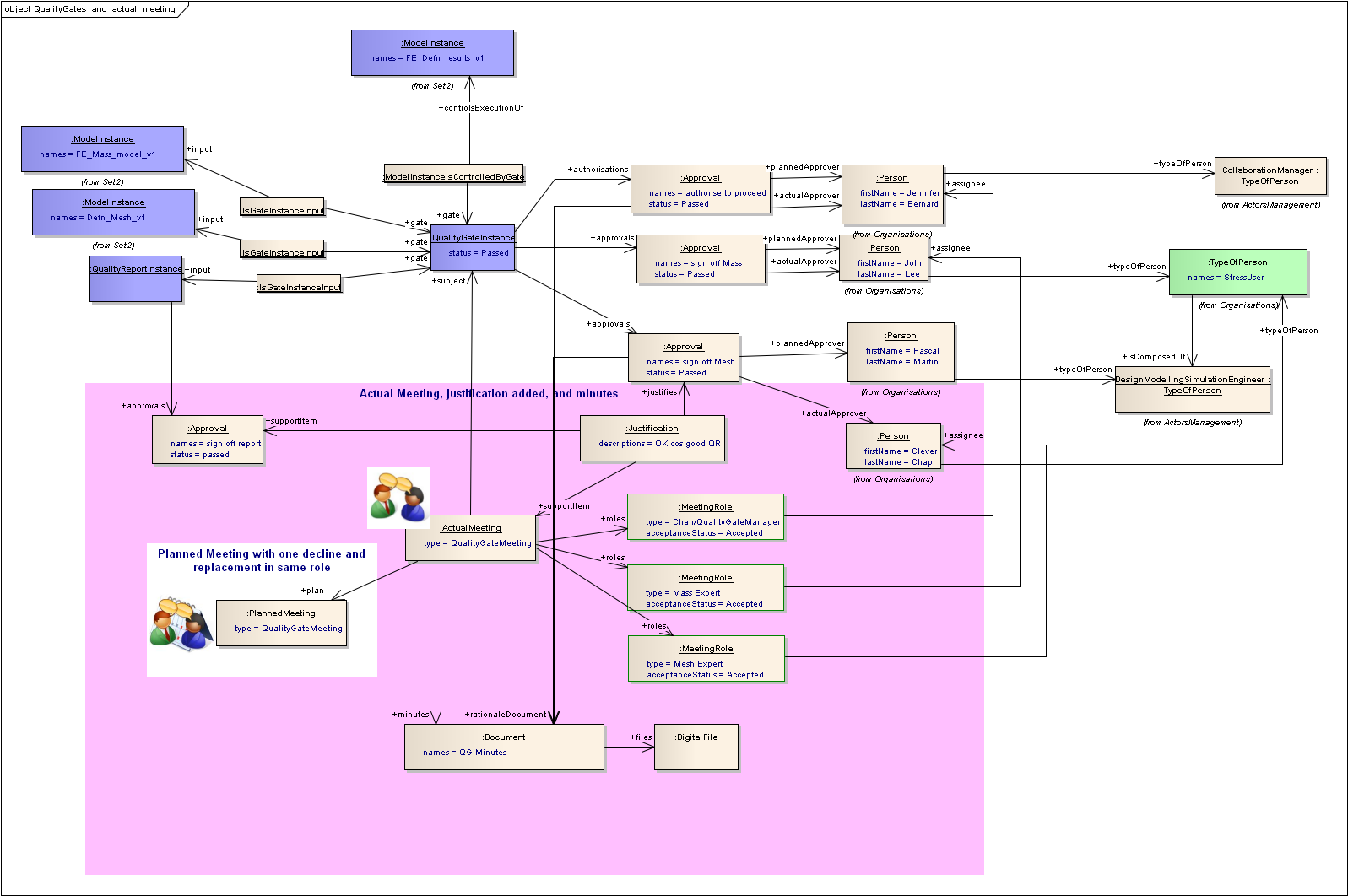Click the QualityGates_and_actual_meeting diagram title tab
1348x896 pixels.
[x=91, y=9]
